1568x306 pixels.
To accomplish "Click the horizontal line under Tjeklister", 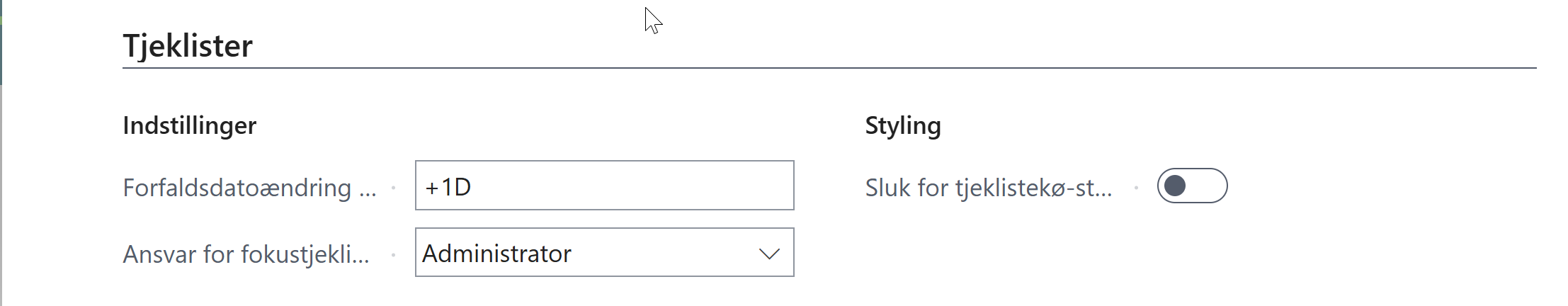I will click(x=829, y=68).
